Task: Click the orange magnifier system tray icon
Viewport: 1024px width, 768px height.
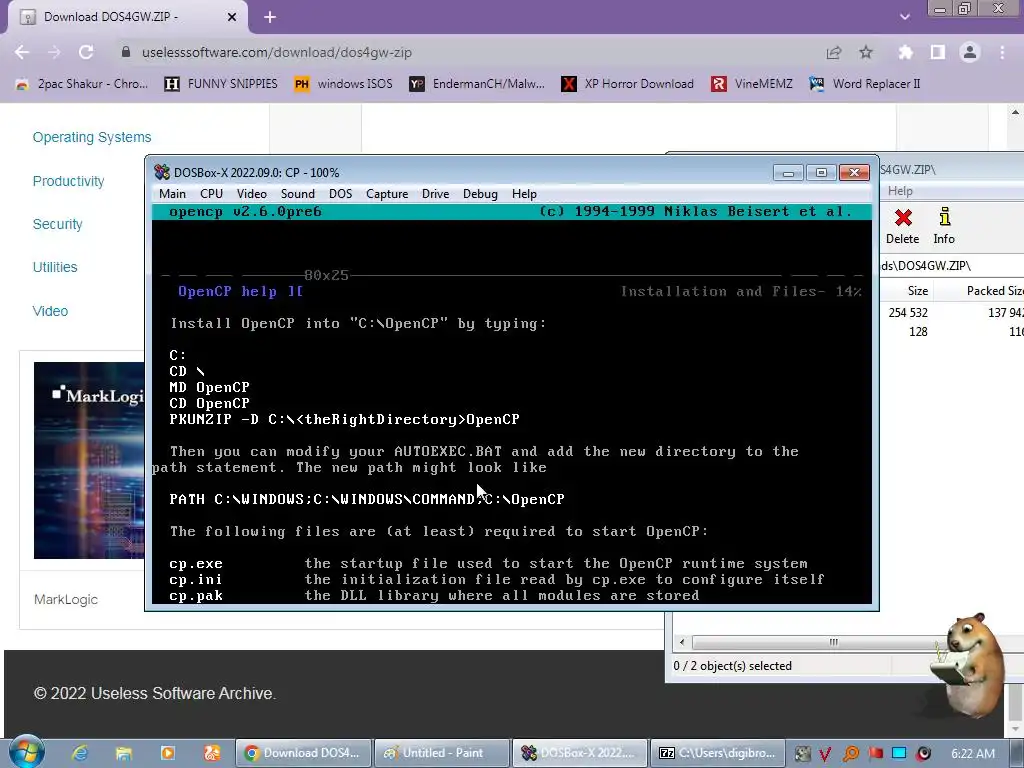Action: 850,754
